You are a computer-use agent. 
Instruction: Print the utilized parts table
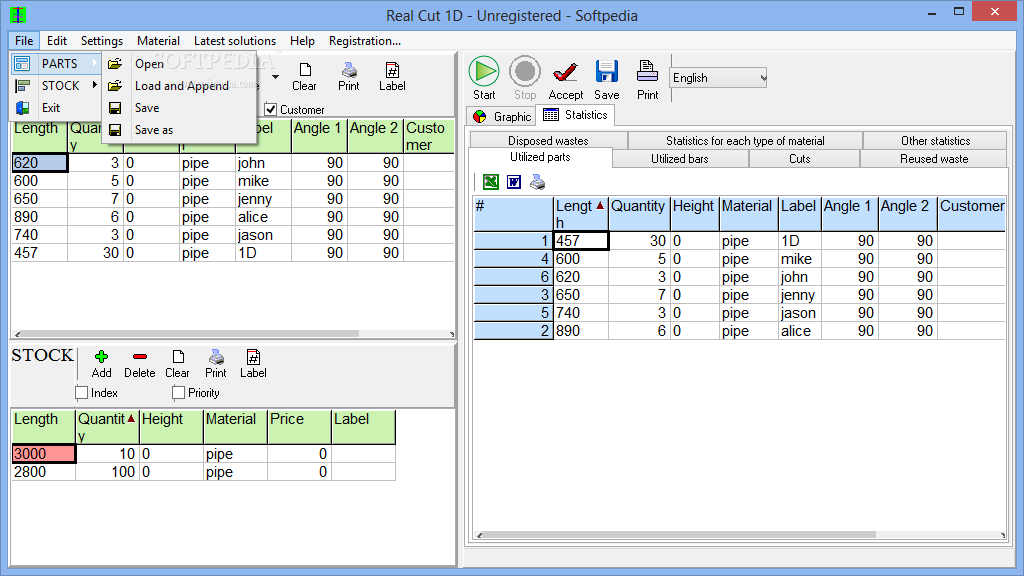pyautogui.click(x=537, y=182)
